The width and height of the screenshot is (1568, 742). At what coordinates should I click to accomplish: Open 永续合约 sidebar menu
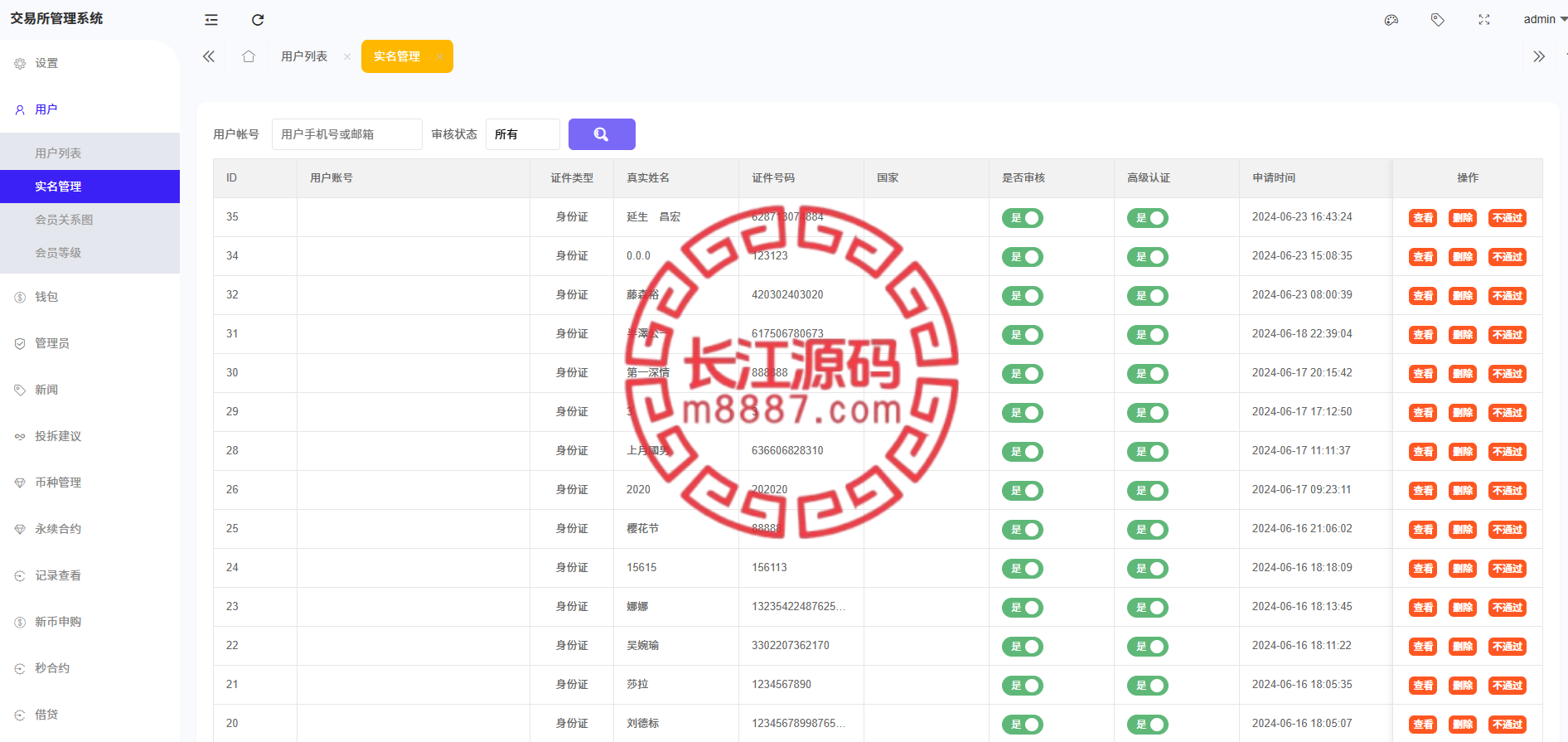[x=90, y=529]
